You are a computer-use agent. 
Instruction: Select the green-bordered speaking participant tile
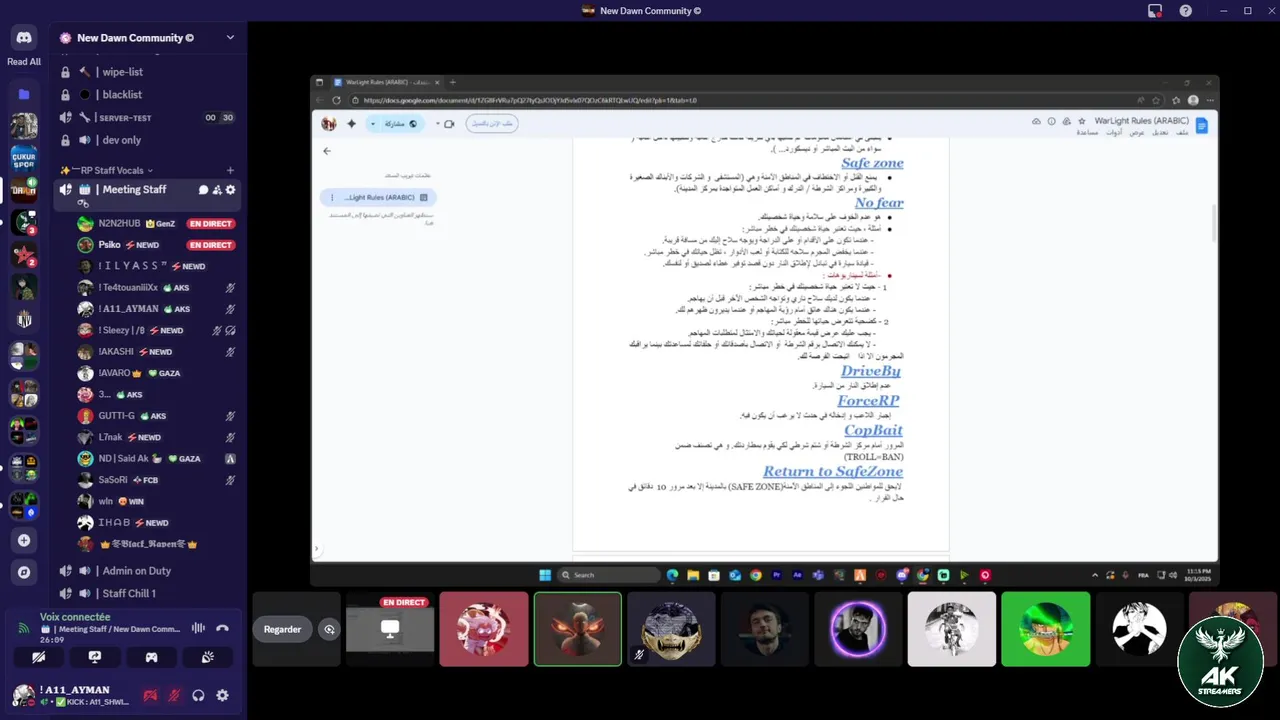point(577,629)
